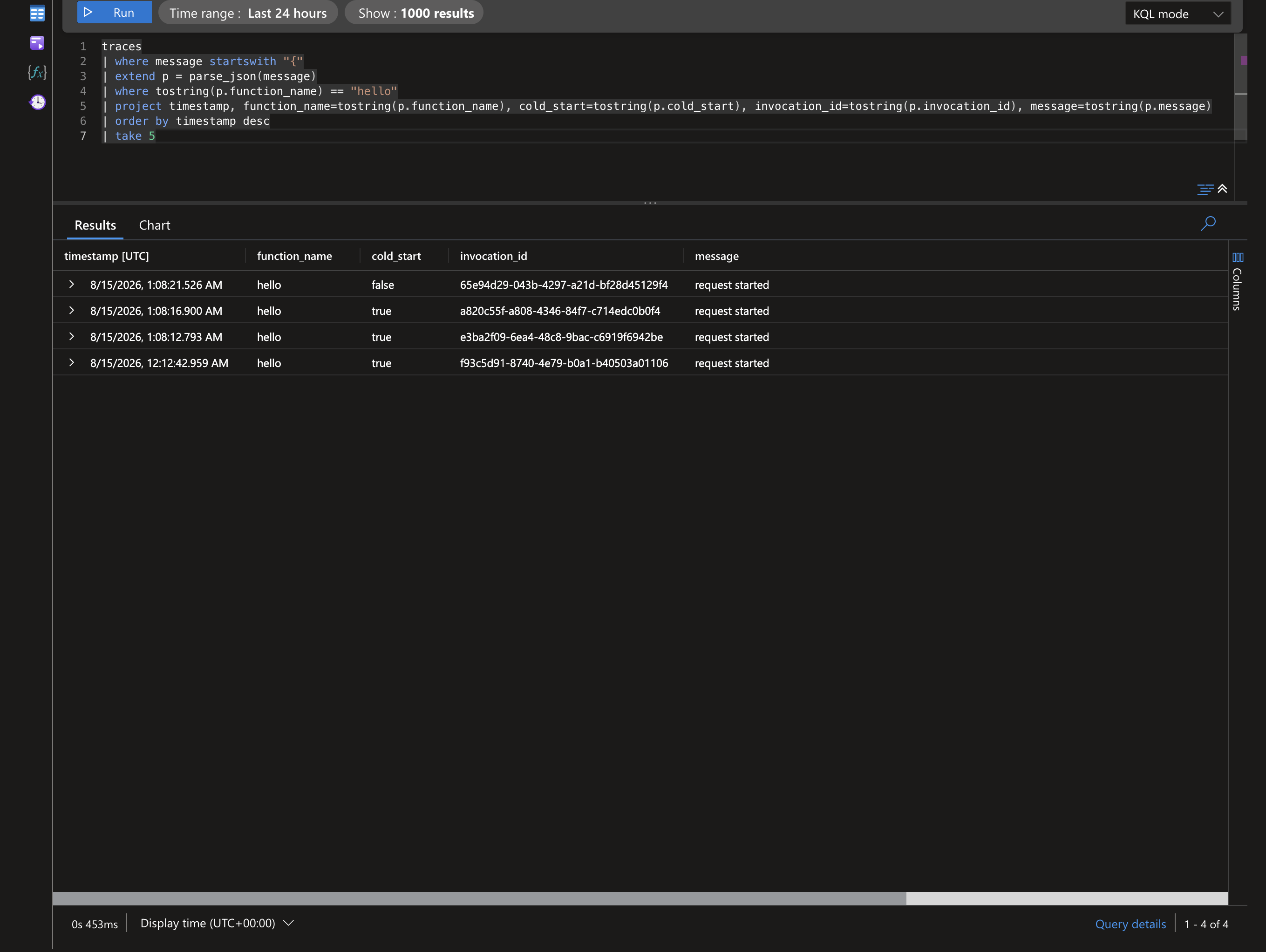Expand the 1:08:12.793 AM result row
The height and width of the screenshot is (952, 1266).
click(x=72, y=336)
